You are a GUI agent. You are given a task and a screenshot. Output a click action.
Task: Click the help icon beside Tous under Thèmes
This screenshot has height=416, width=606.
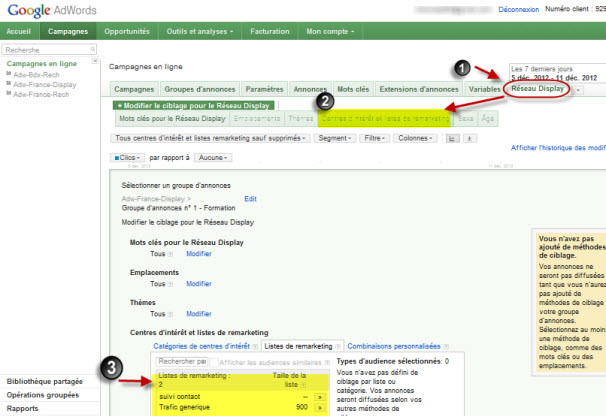[170, 314]
